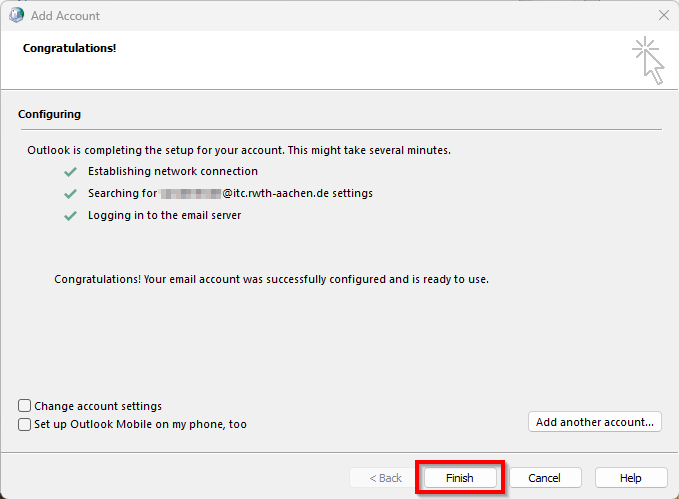Click Add another account button
The height and width of the screenshot is (499, 679).
click(x=595, y=422)
